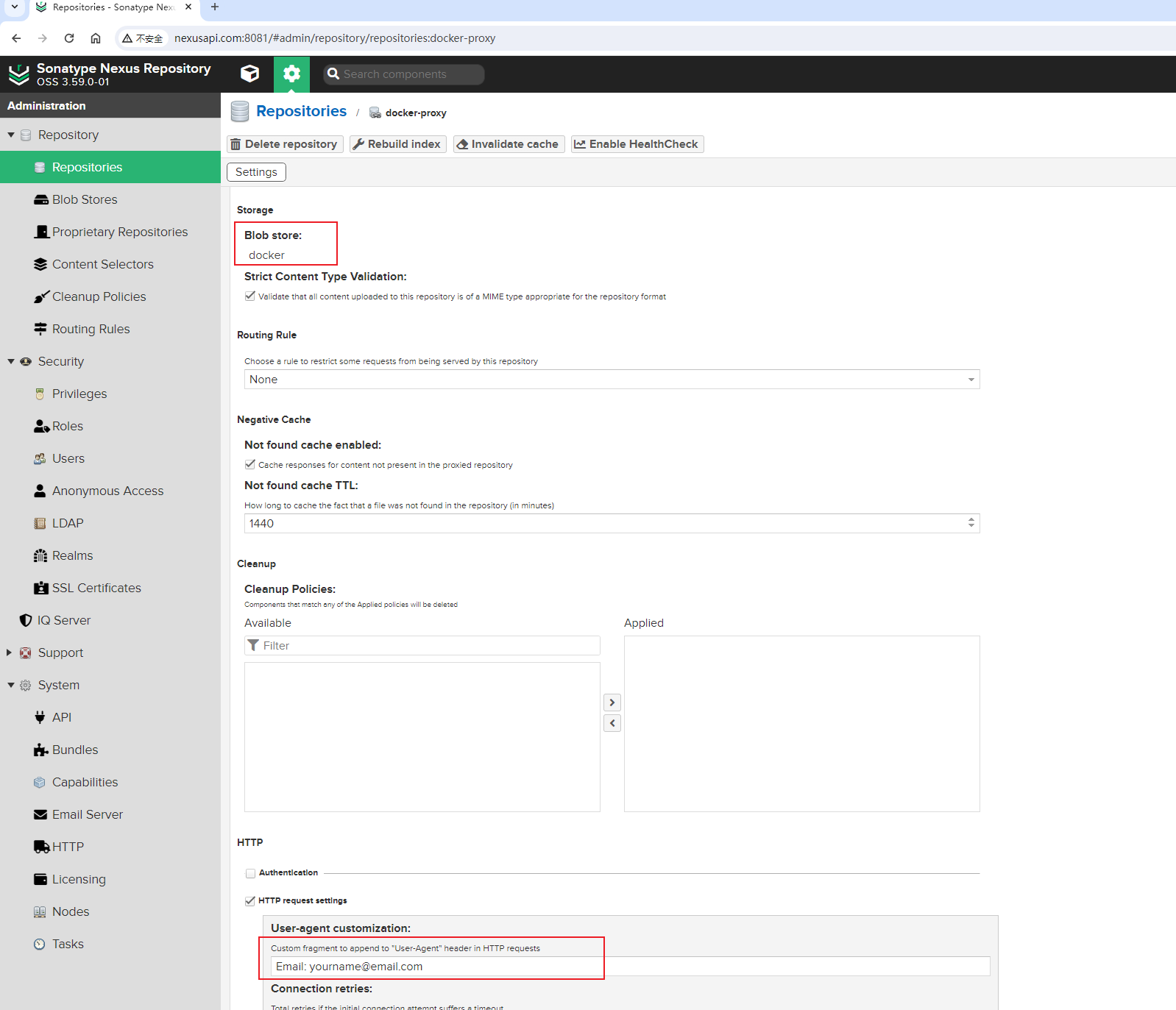Click the Search components field
Image resolution: width=1176 pixels, height=1010 pixels.
click(404, 74)
